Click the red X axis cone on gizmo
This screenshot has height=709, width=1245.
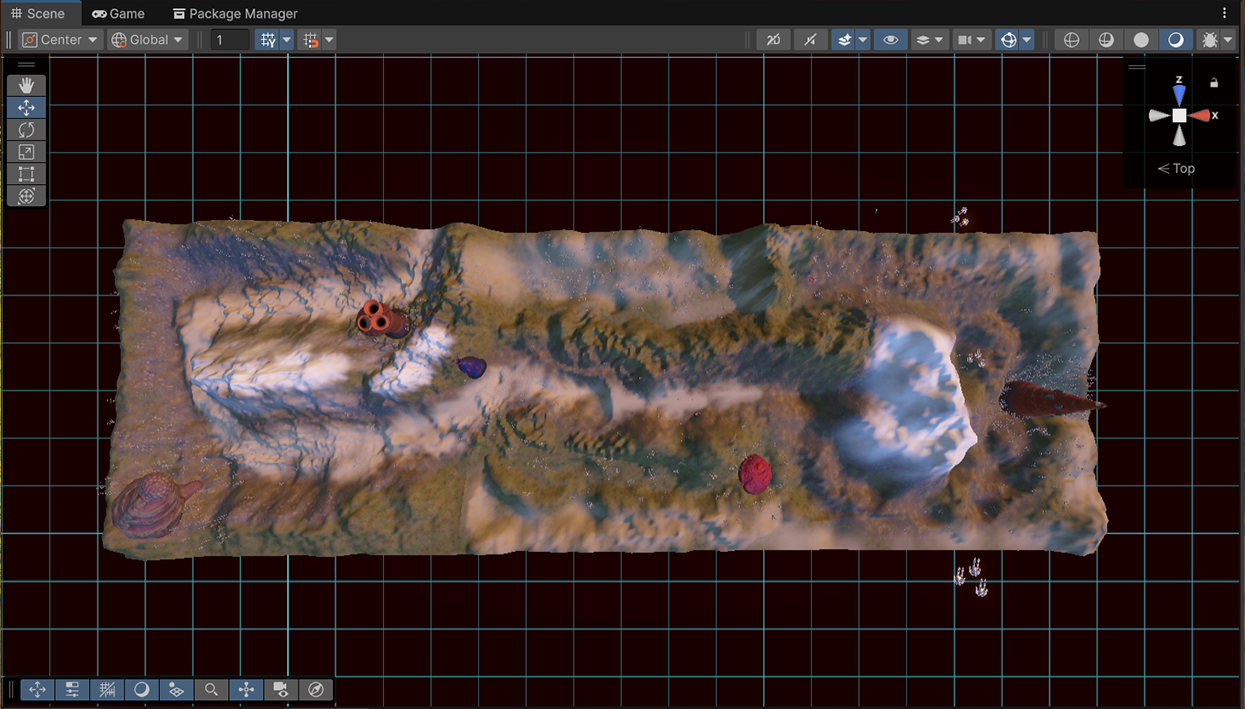[1200, 116]
